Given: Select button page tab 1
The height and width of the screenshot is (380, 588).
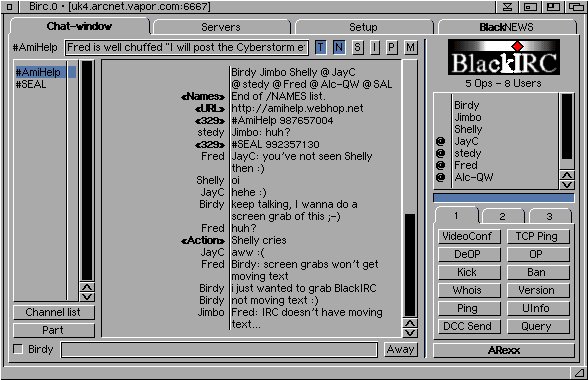Looking at the screenshot, I should tap(456, 216).
